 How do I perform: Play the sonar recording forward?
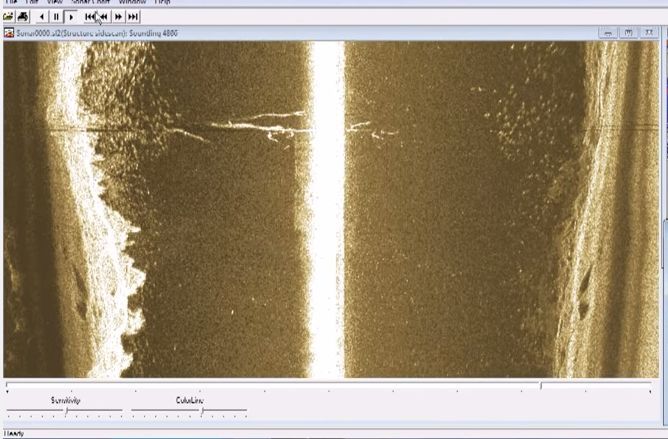pos(71,17)
